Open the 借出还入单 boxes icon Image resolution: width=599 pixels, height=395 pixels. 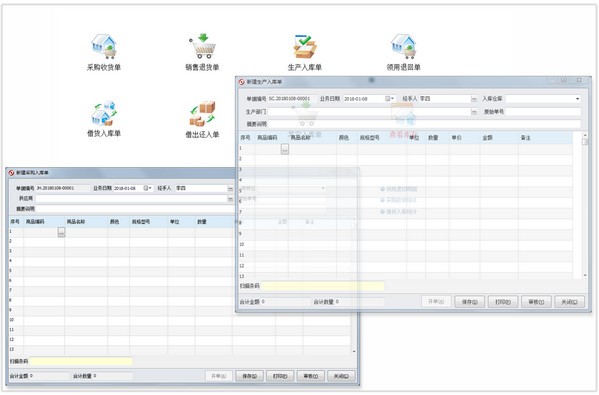coord(202,113)
